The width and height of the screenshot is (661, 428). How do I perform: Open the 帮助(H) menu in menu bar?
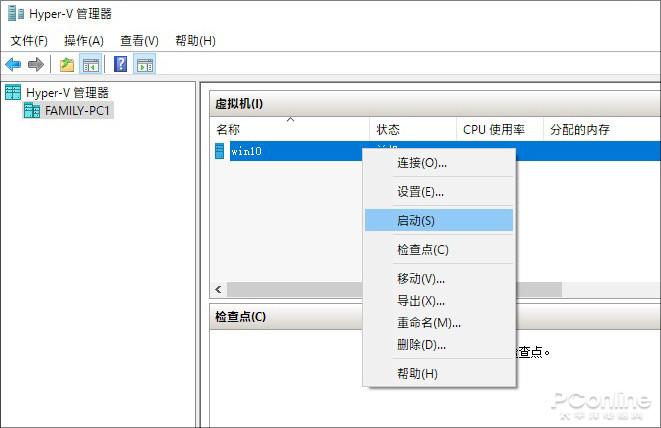pos(195,41)
